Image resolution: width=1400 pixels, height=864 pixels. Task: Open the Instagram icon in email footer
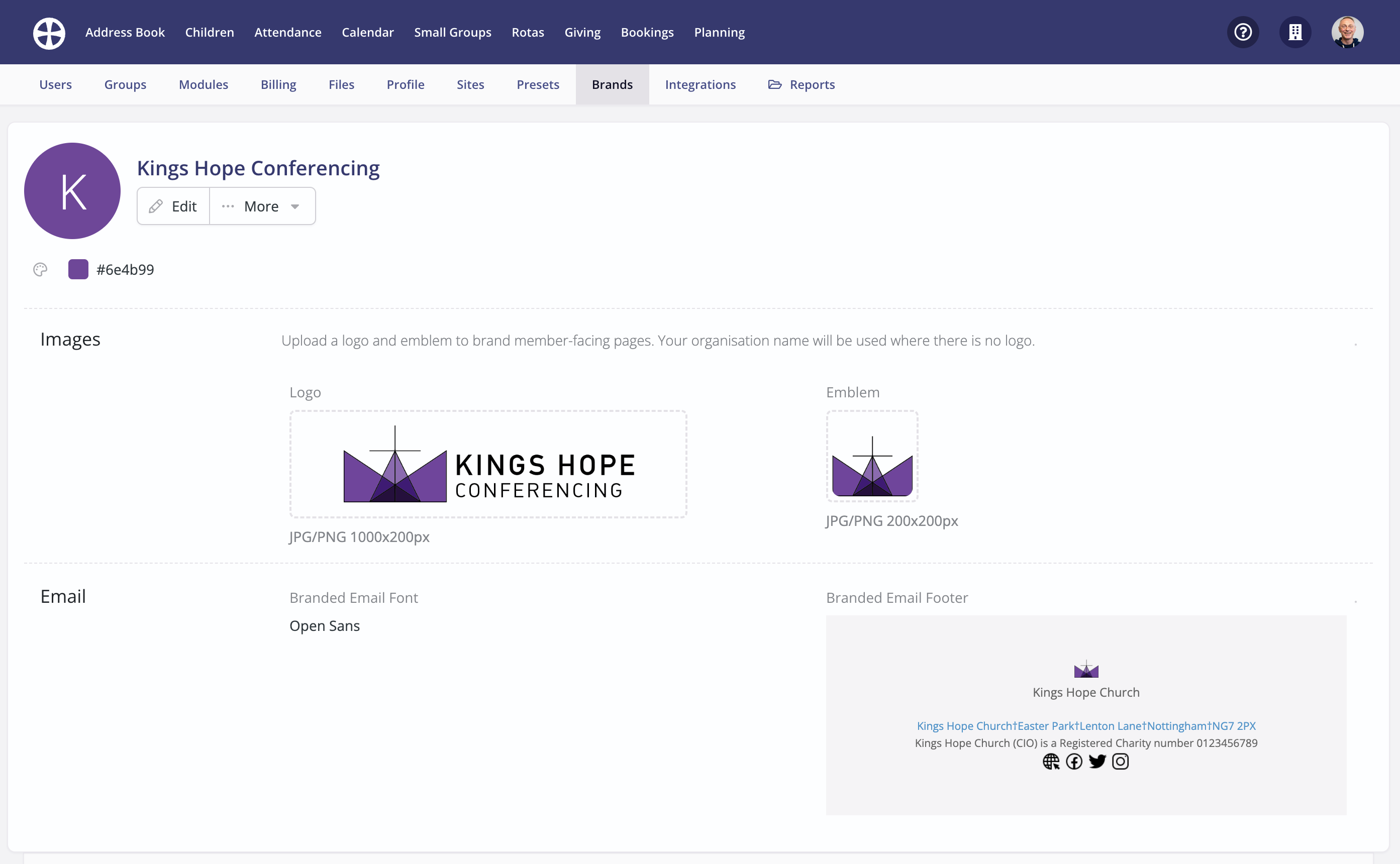click(x=1121, y=762)
